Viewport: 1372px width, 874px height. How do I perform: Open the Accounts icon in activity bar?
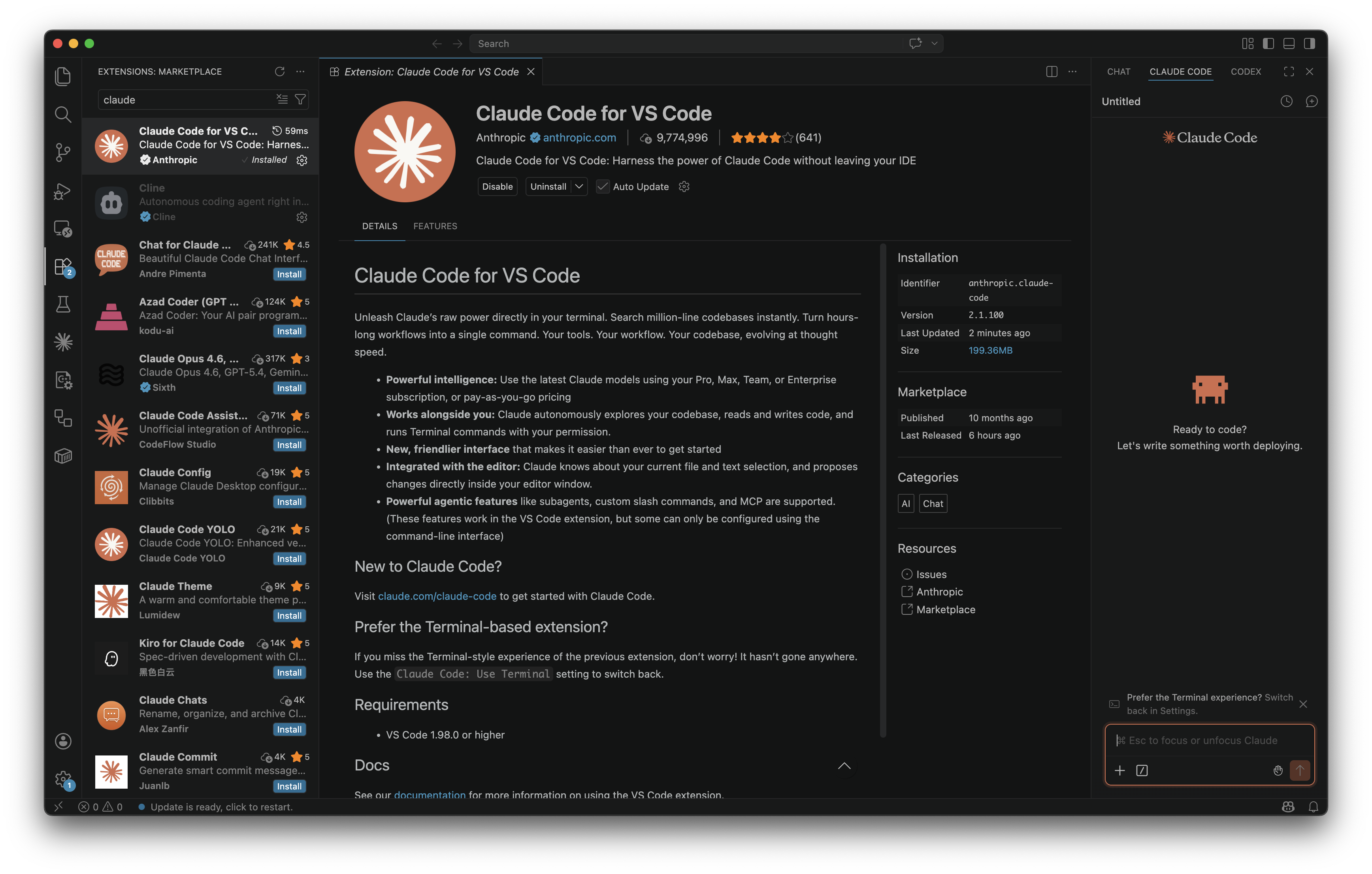click(63, 741)
